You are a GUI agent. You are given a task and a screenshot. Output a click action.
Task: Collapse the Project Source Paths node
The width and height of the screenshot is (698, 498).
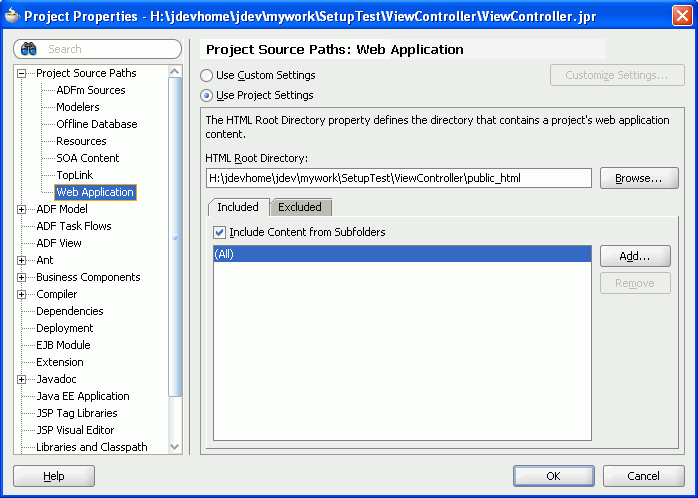(21, 73)
